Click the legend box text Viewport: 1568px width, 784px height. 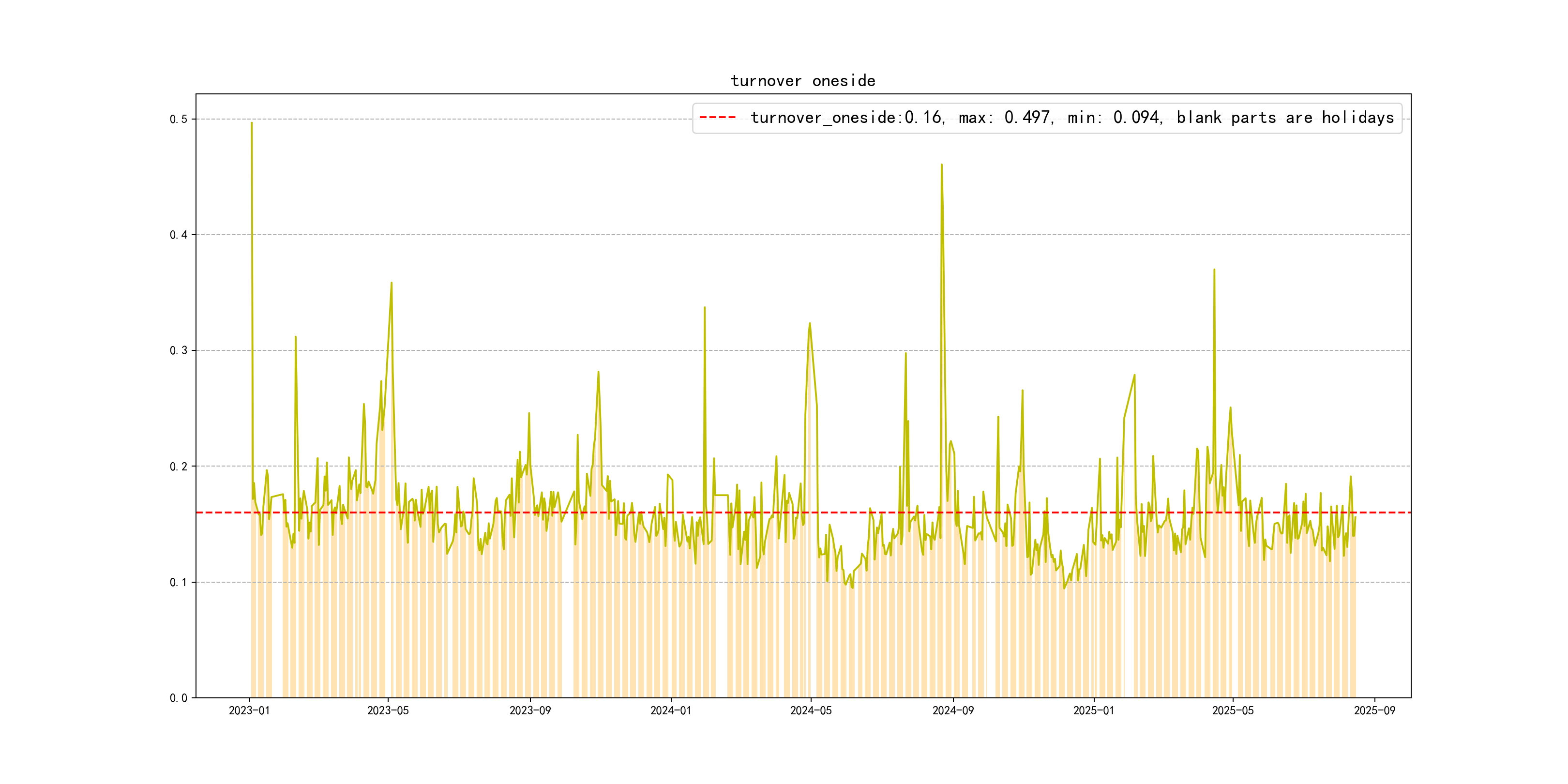pyautogui.click(x=1071, y=118)
